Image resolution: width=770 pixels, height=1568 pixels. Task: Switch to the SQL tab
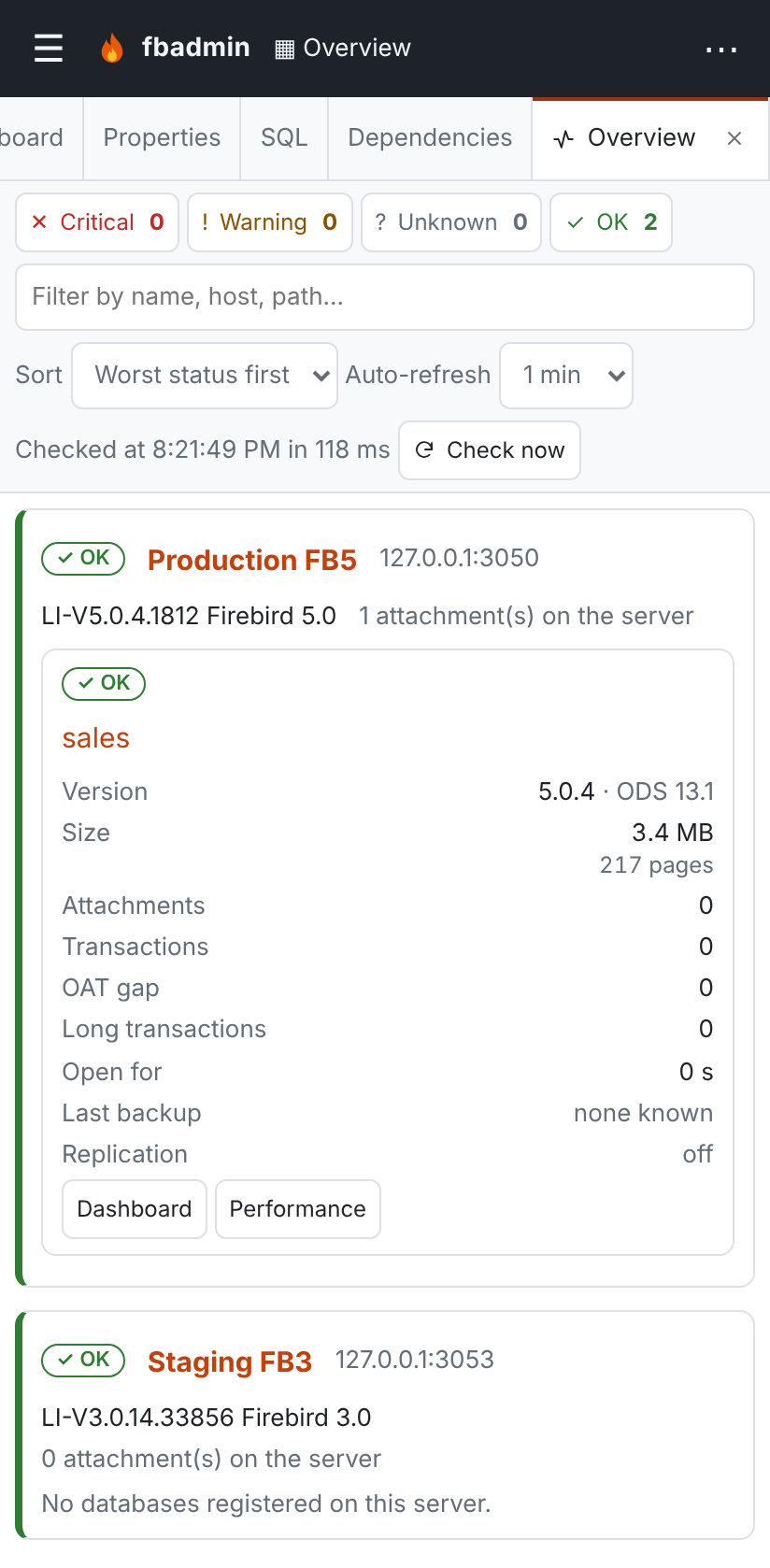pos(284,138)
